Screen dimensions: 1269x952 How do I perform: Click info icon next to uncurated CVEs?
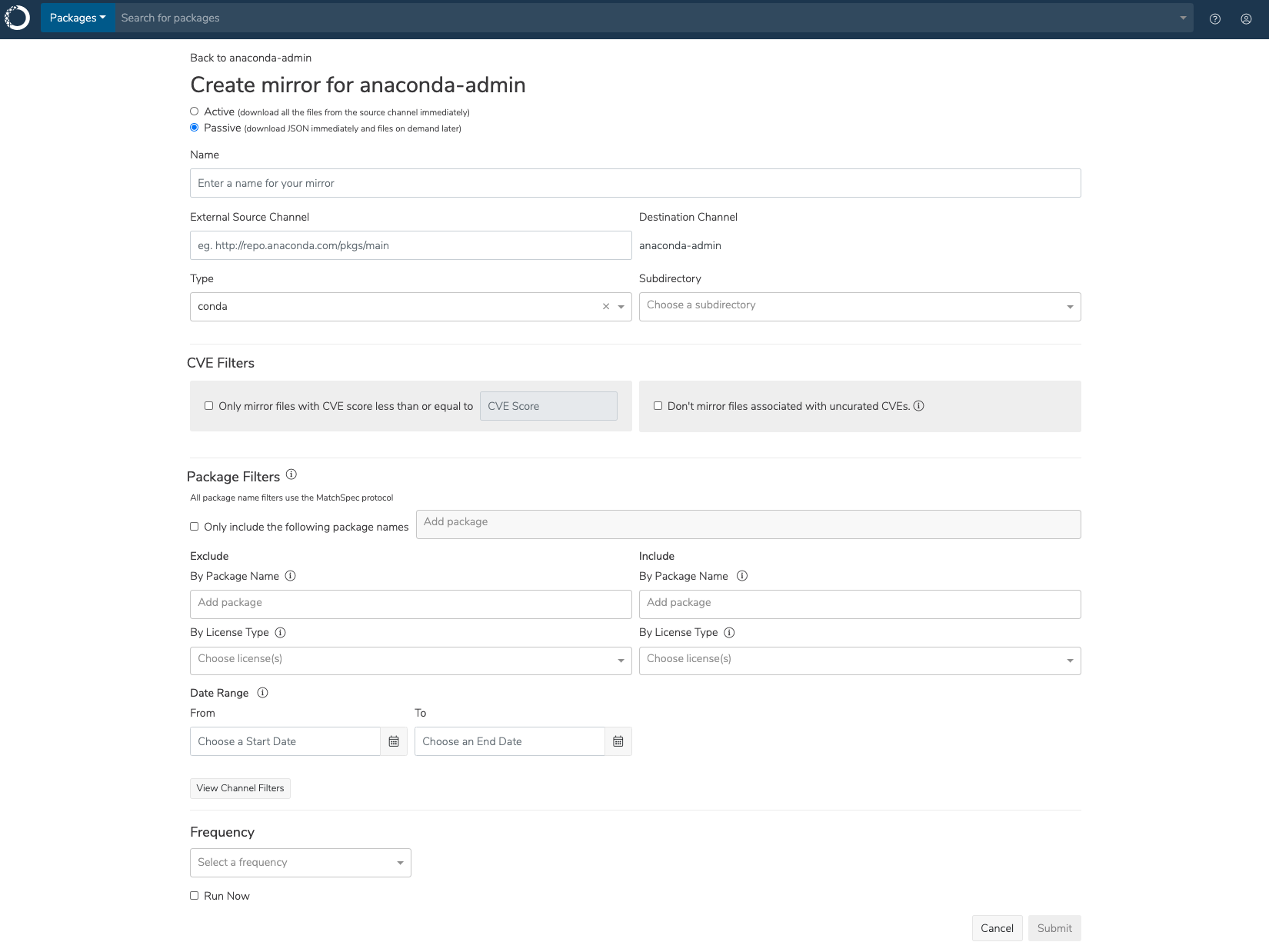[918, 406]
